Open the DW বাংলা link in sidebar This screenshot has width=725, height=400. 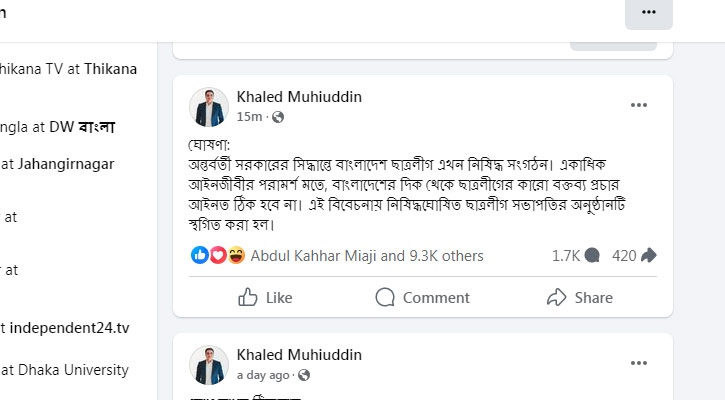pos(89,127)
